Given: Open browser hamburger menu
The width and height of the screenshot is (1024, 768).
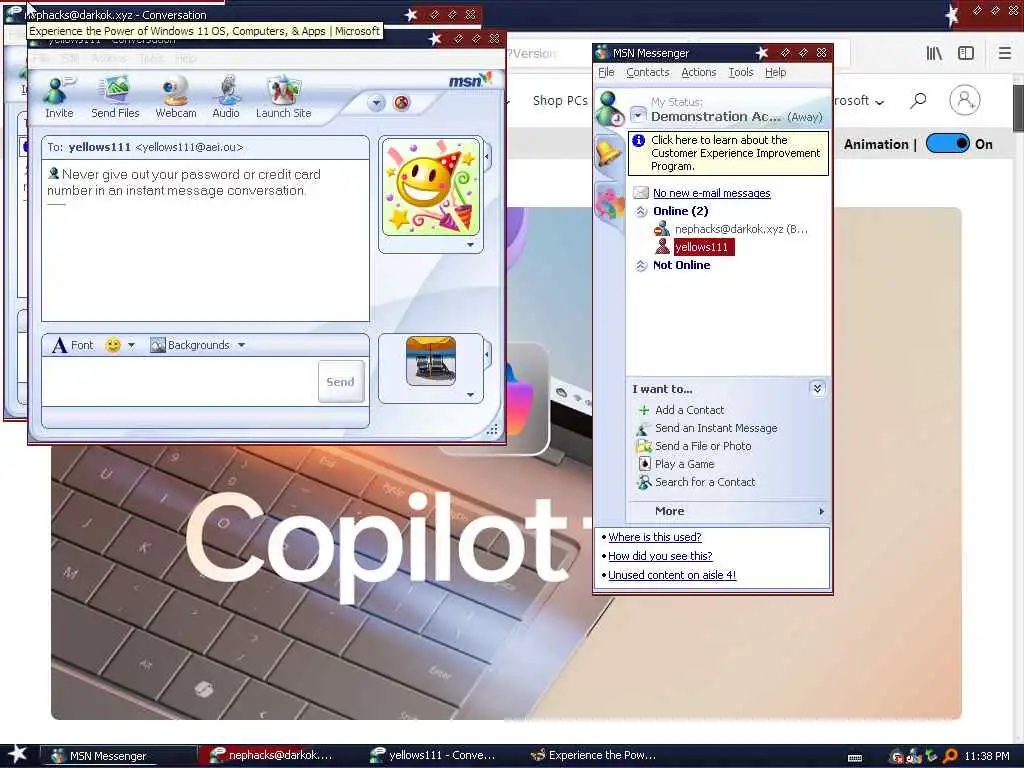Looking at the screenshot, I should [x=1004, y=53].
